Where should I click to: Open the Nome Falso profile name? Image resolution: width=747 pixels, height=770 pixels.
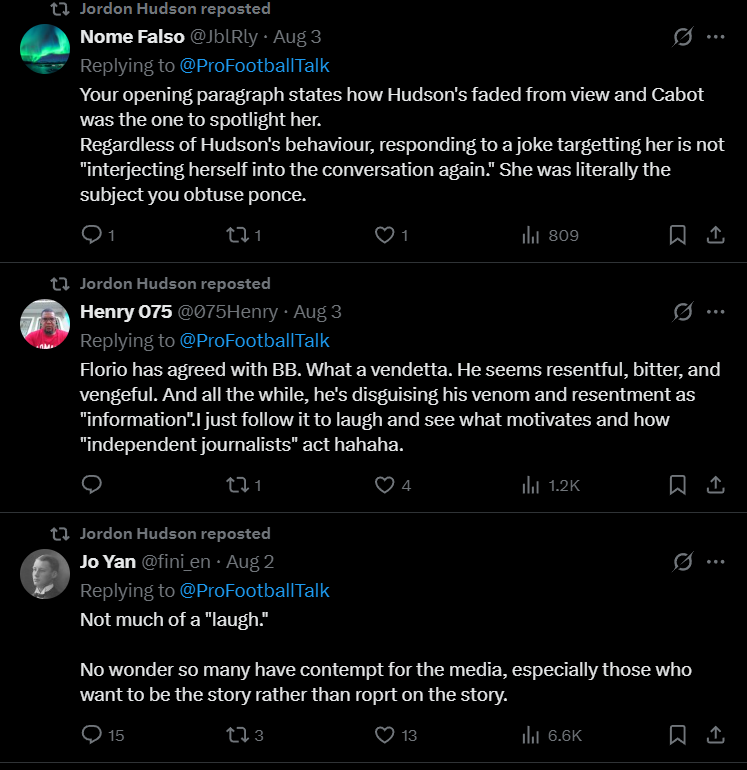click(132, 37)
